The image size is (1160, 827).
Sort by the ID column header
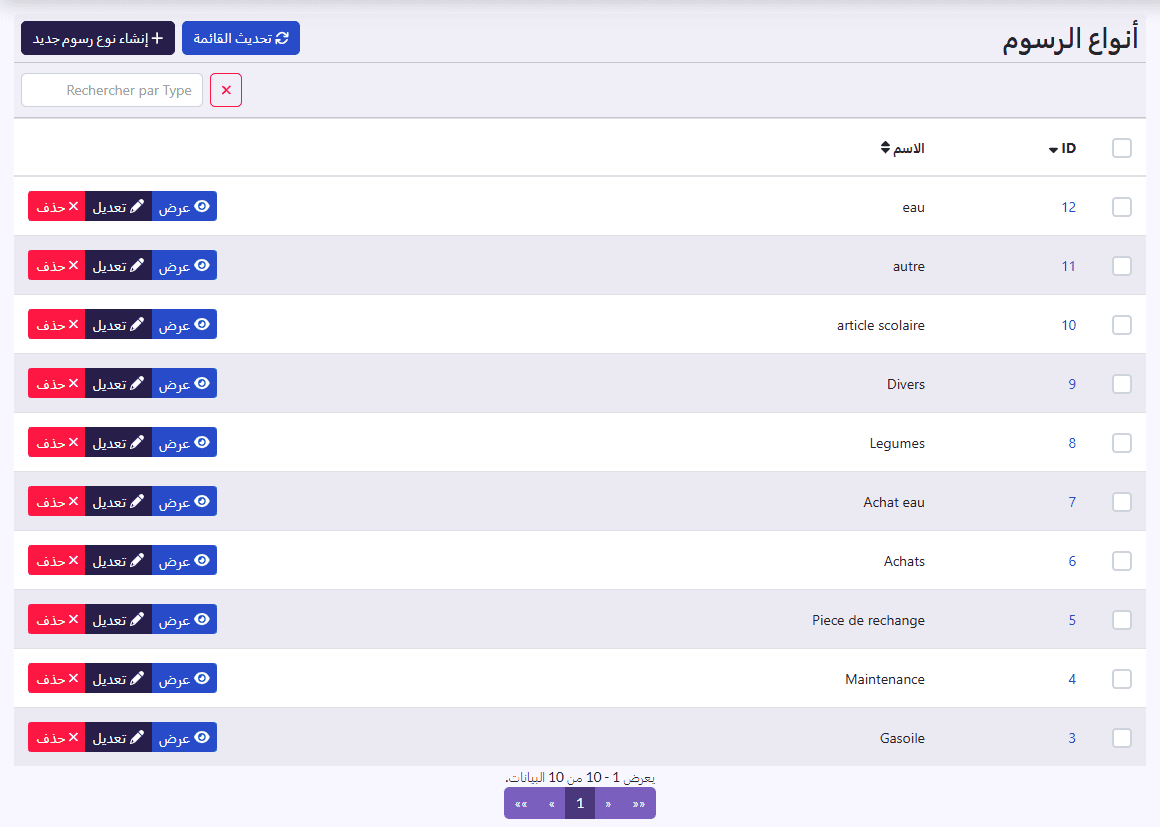tap(1062, 148)
